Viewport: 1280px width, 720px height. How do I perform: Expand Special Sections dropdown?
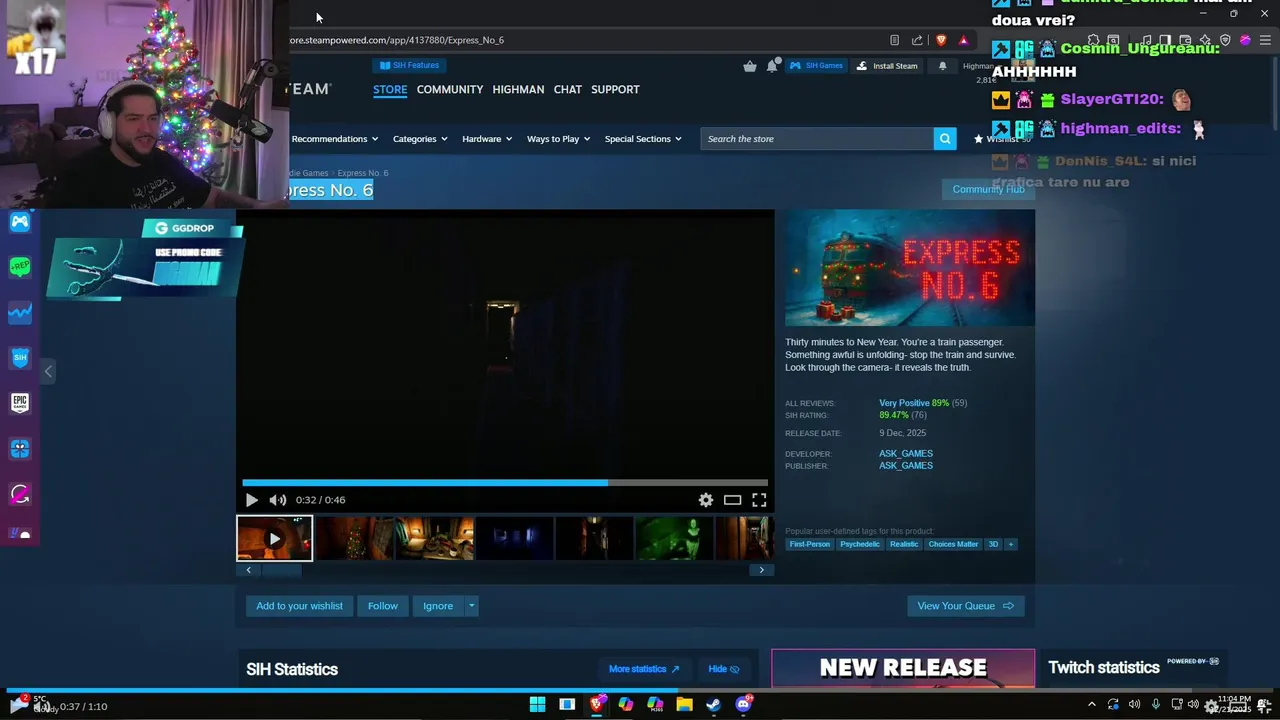coord(643,139)
